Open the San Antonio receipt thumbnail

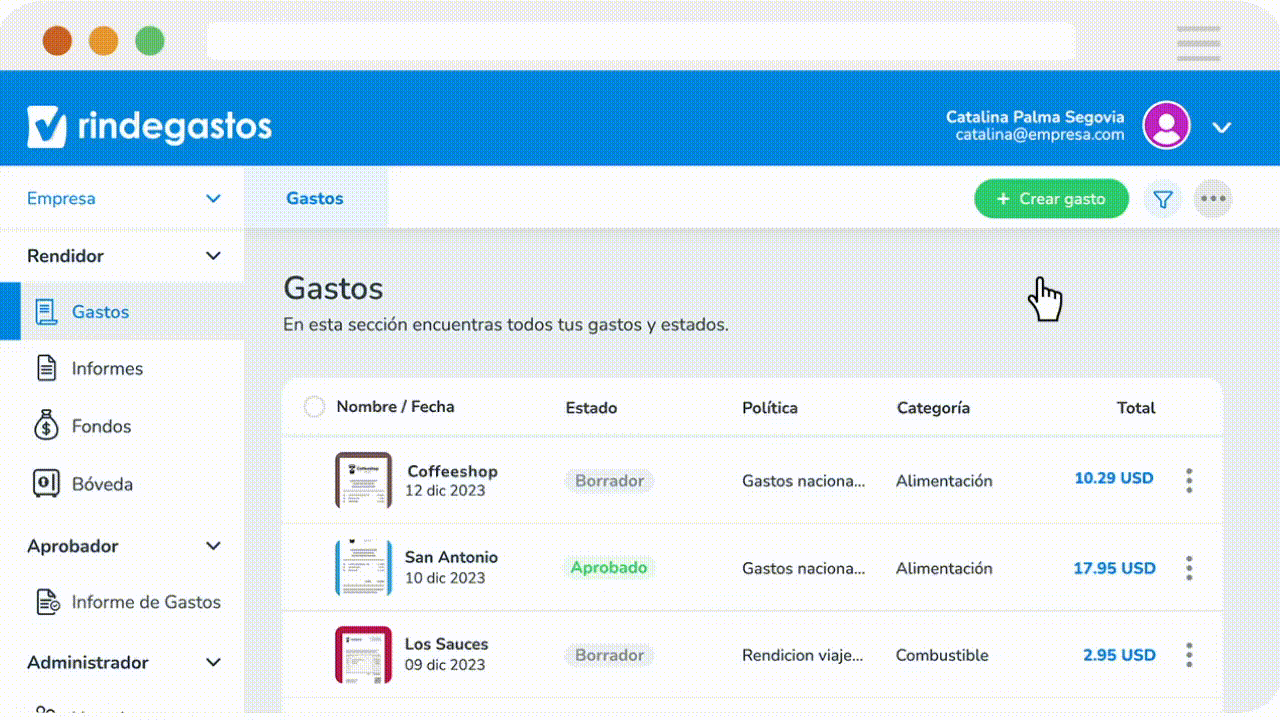[x=362, y=567]
